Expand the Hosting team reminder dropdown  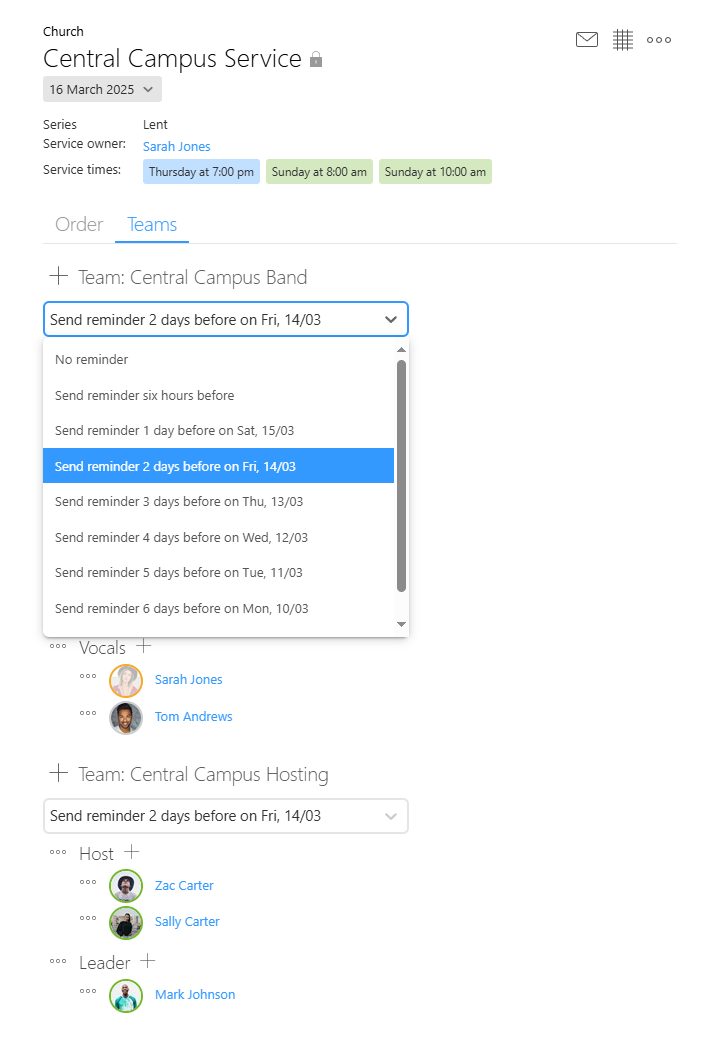click(x=226, y=816)
